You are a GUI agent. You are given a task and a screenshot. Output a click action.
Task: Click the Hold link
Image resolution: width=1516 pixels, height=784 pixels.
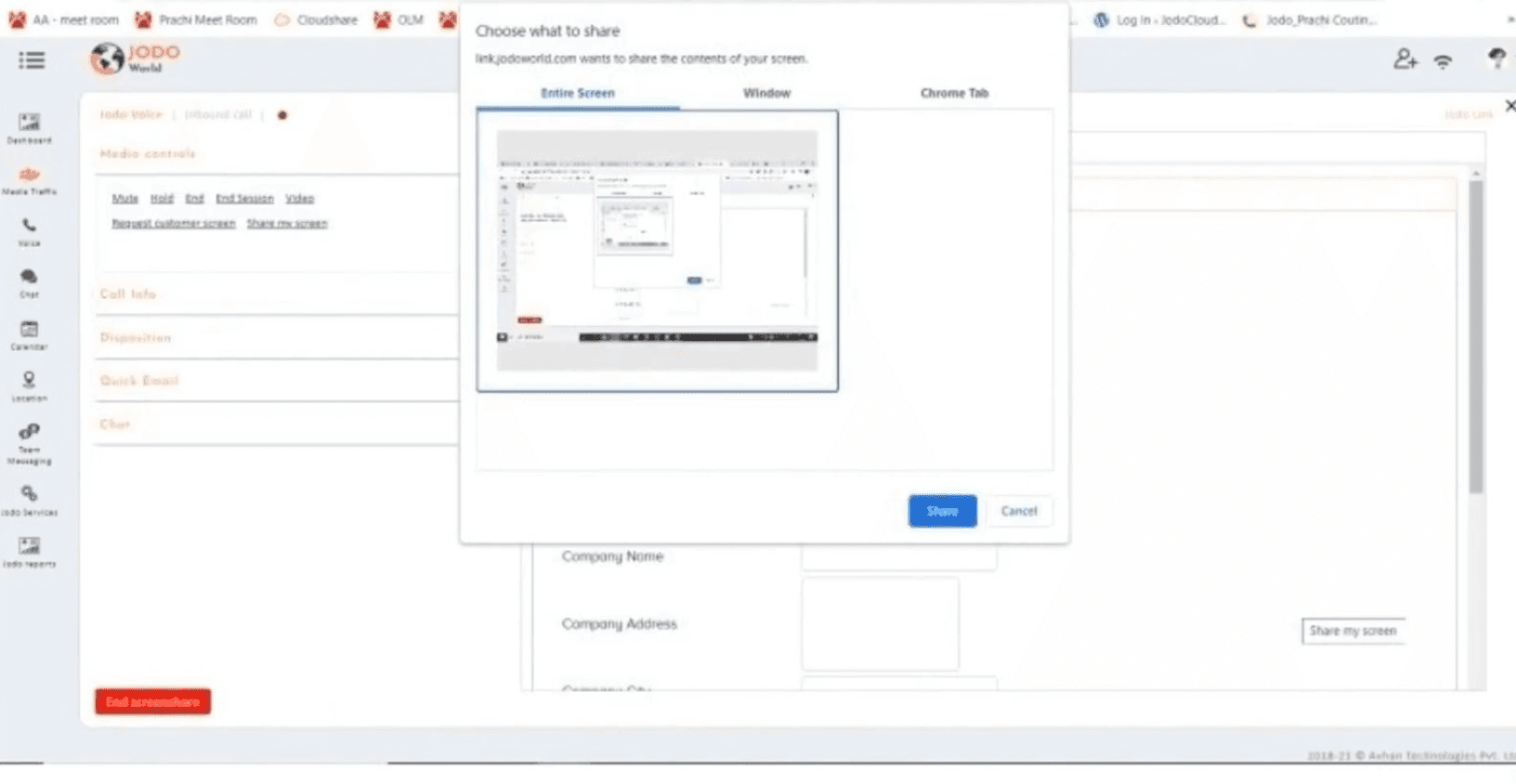162,198
